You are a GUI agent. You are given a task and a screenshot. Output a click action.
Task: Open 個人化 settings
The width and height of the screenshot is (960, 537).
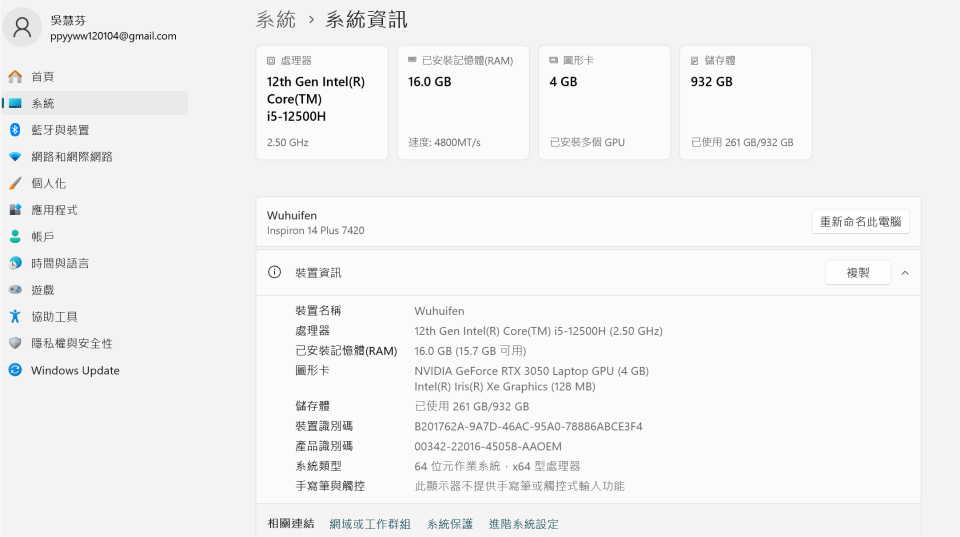(95, 183)
